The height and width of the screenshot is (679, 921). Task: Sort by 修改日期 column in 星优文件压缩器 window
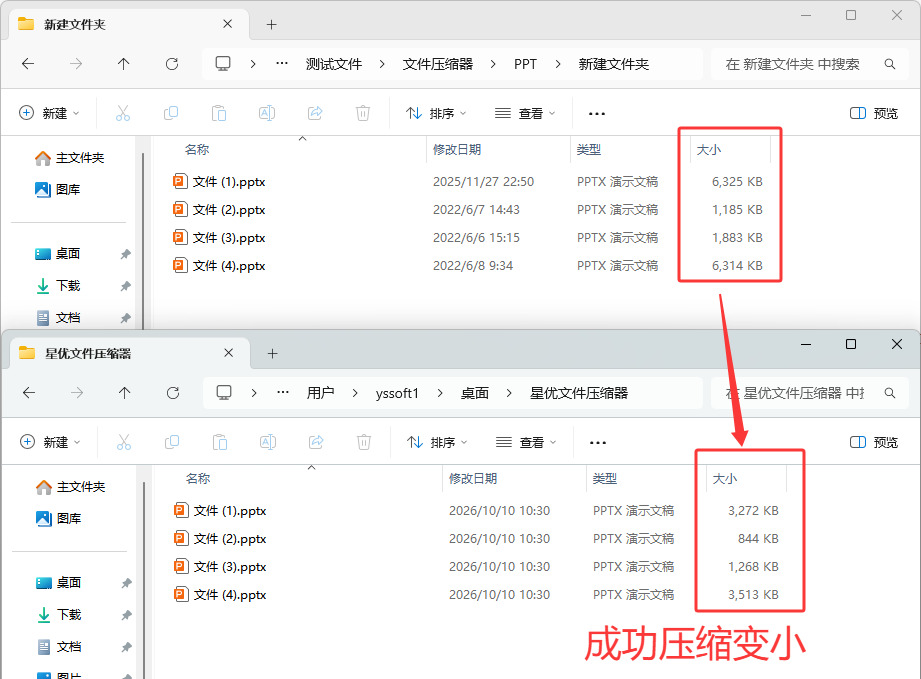pos(473,478)
